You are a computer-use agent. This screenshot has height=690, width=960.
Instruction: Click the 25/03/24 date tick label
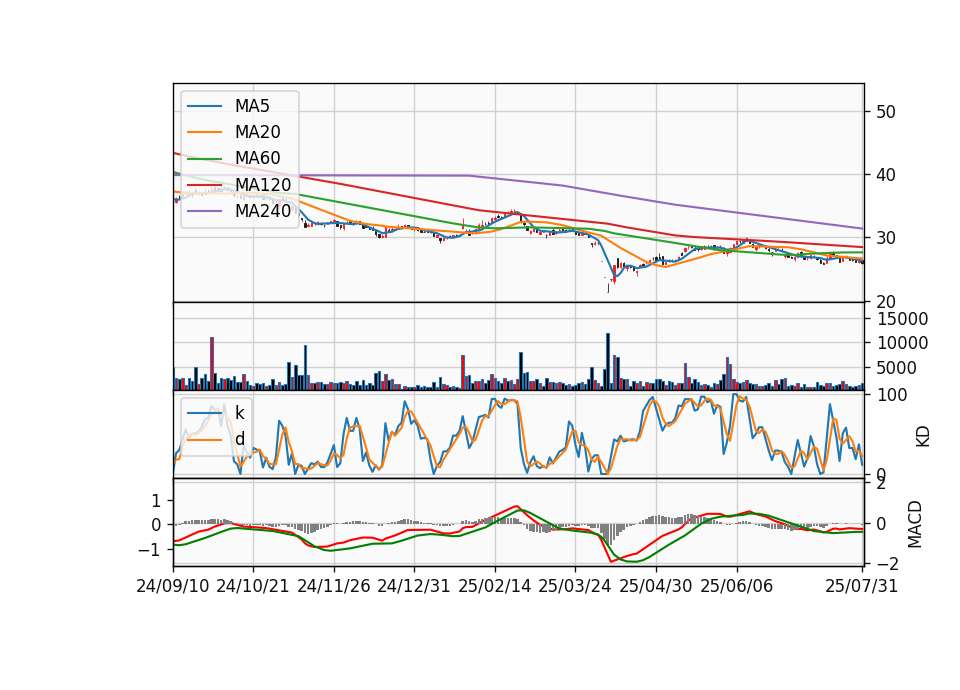click(574, 586)
